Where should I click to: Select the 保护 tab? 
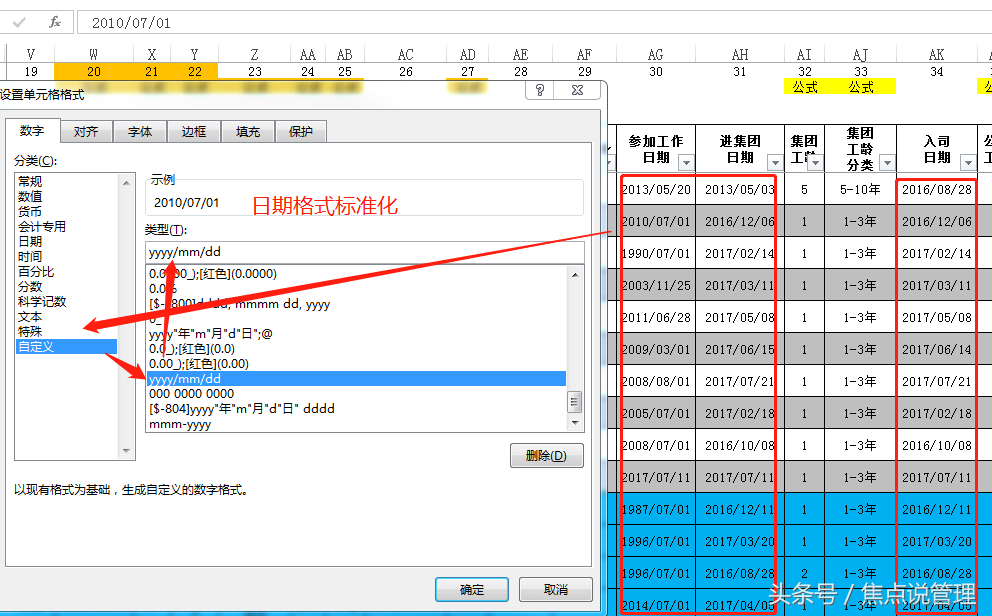pos(301,132)
